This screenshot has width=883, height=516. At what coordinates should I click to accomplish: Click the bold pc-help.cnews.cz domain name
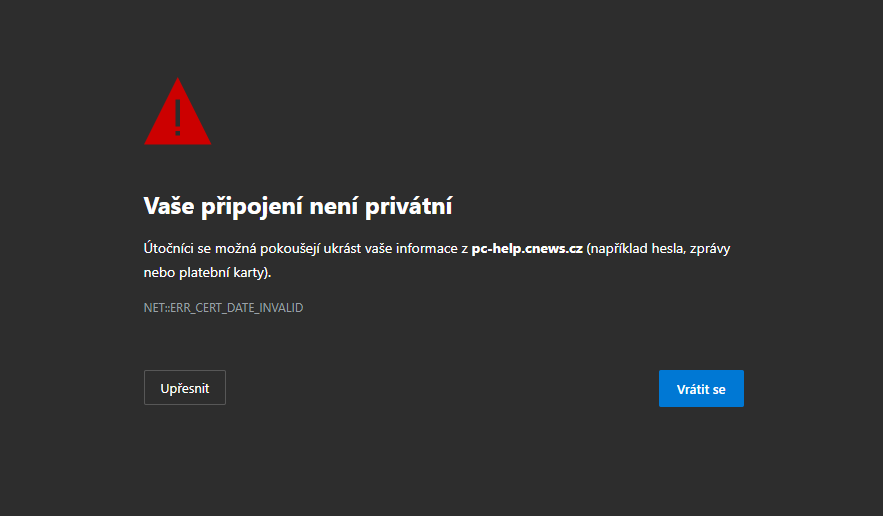pyautogui.click(x=527, y=248)
